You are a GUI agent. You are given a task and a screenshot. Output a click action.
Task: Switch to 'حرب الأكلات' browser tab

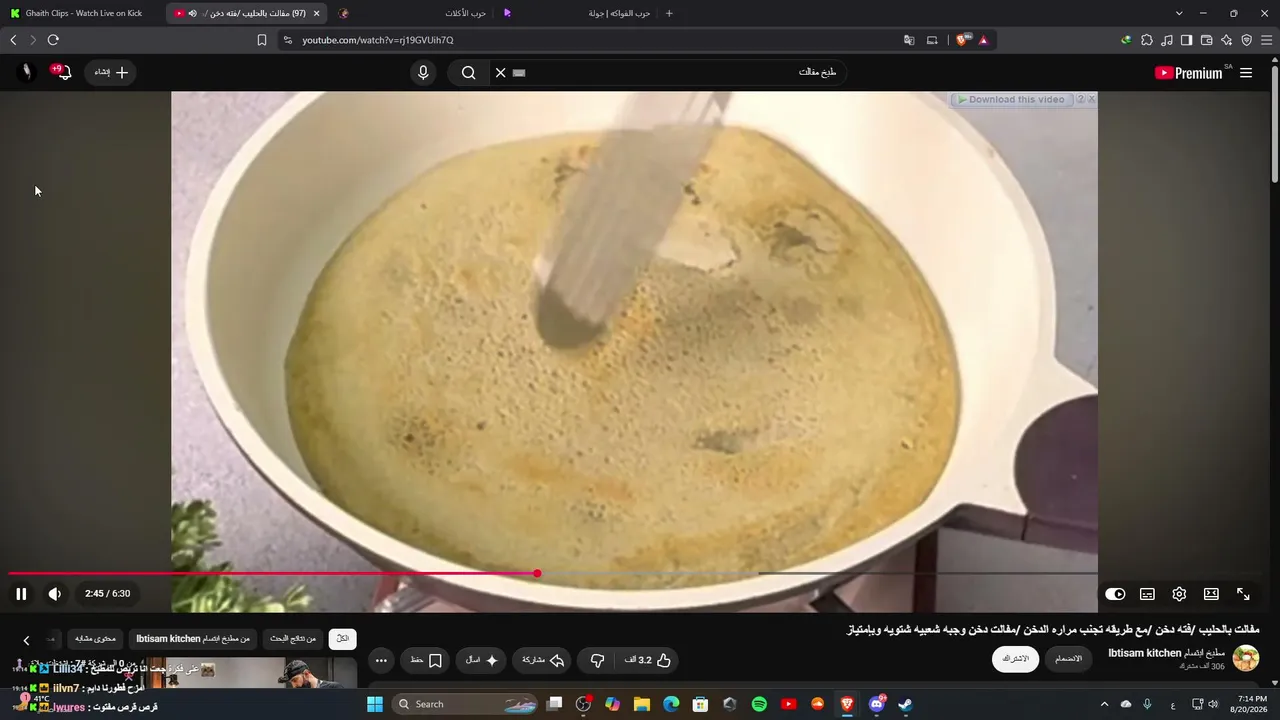point(412,13)
